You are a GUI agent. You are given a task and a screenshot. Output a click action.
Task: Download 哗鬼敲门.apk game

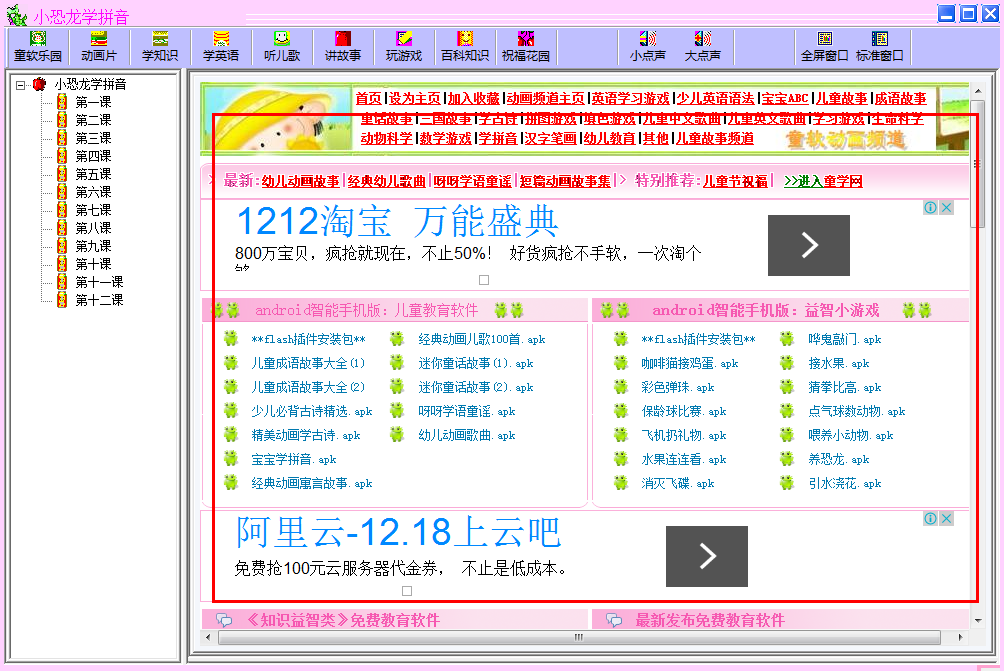tap(845, 339)
